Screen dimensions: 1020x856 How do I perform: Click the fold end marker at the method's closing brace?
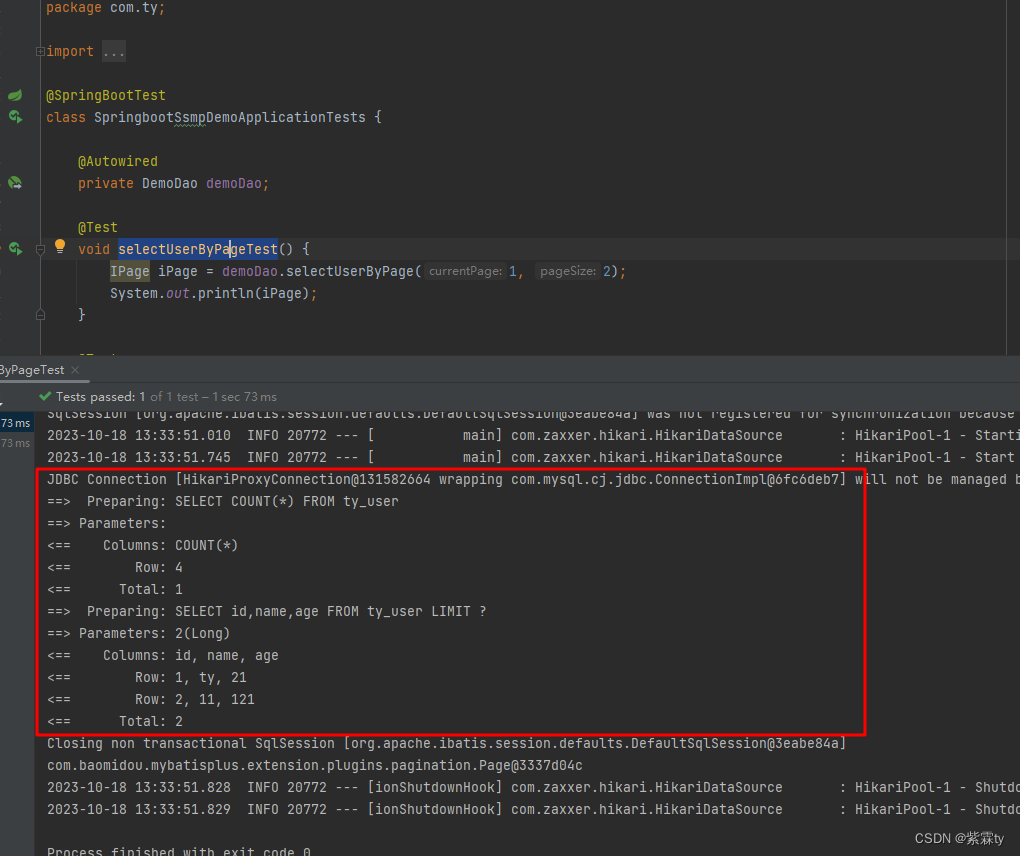click(x=40, y=315)
